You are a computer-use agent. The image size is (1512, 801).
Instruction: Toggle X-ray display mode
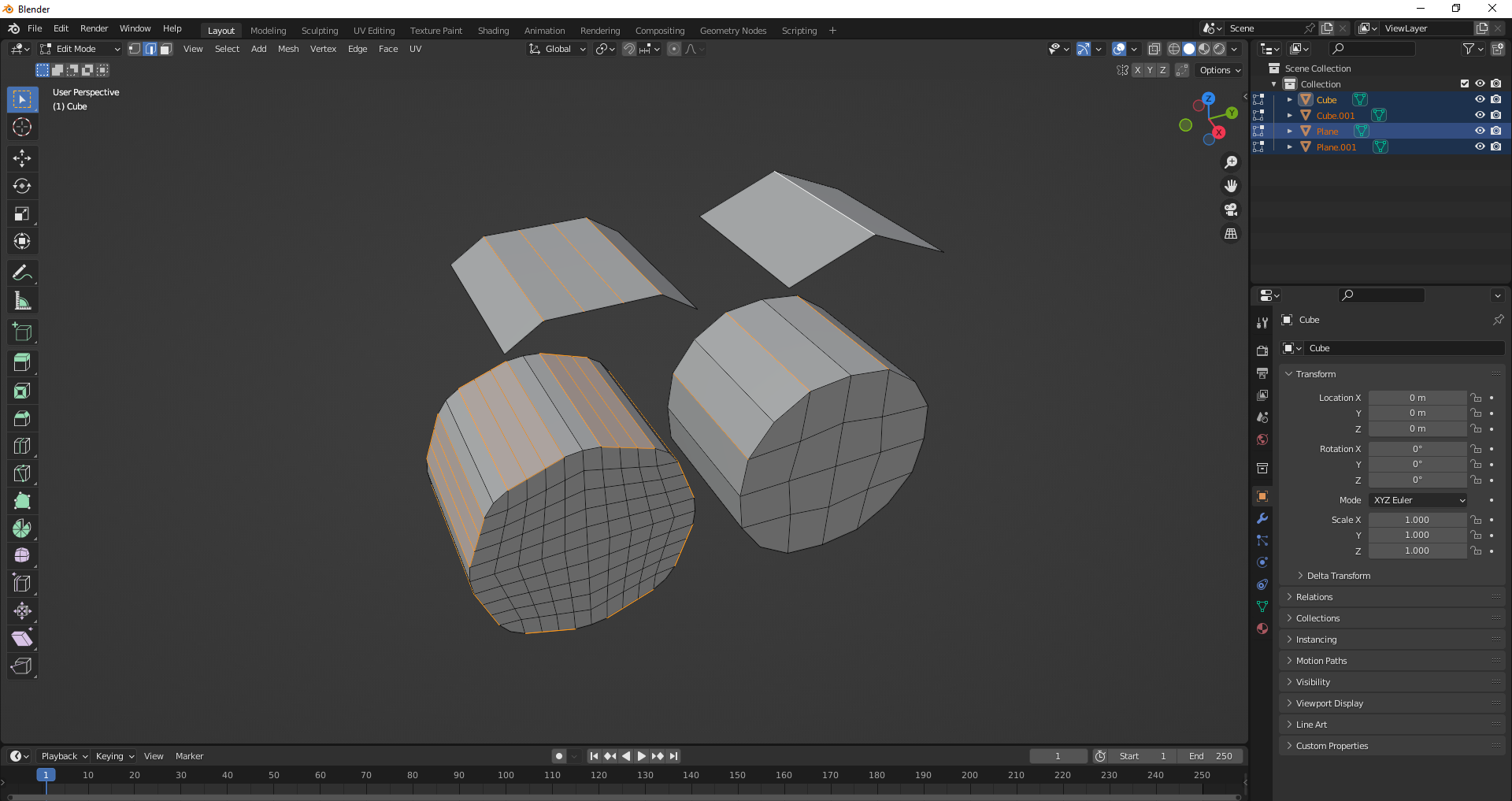[x=1154, y=49]
